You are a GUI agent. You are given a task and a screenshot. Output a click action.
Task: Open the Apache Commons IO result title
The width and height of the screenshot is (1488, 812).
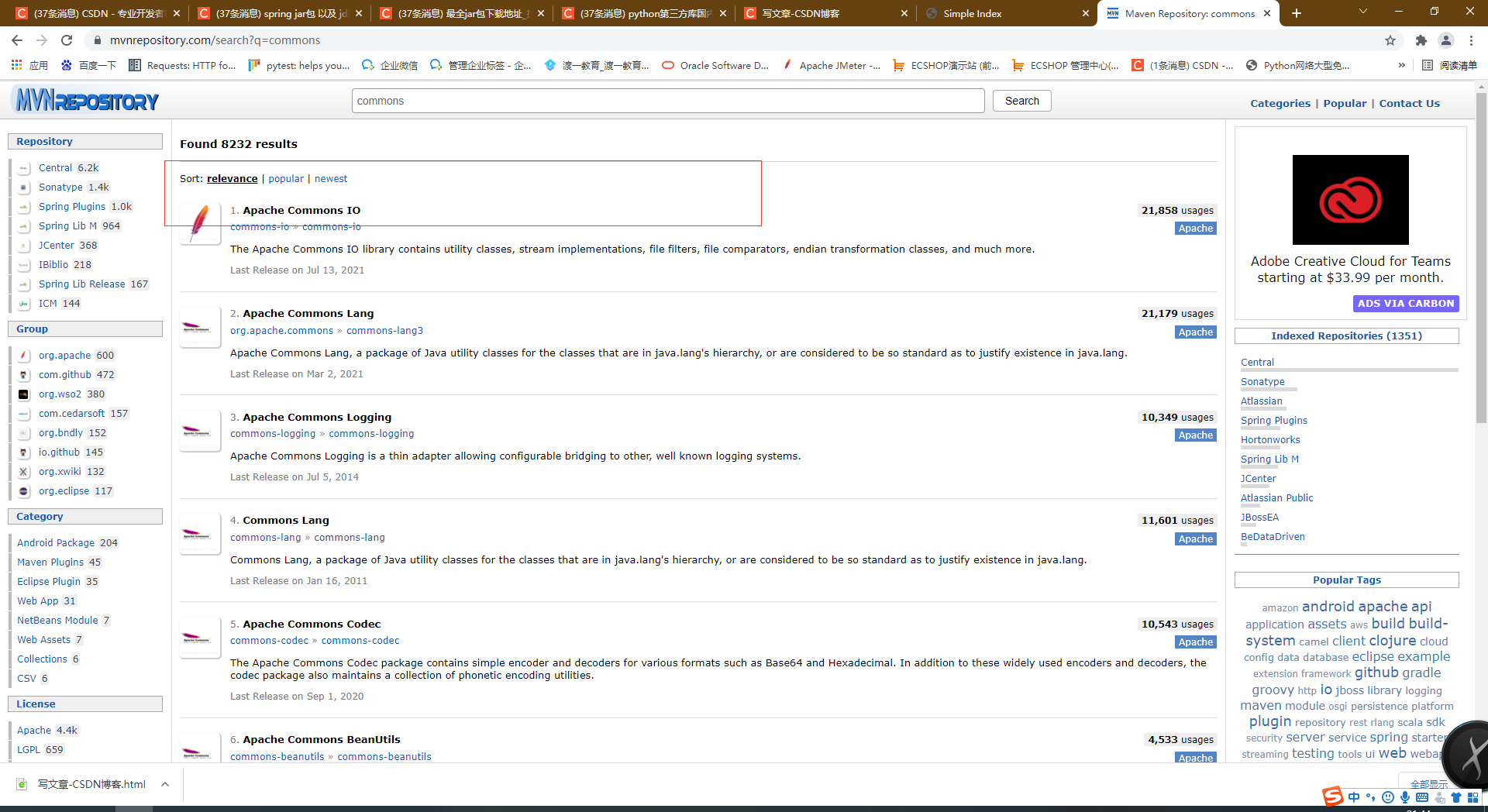[x=301, y=210]
